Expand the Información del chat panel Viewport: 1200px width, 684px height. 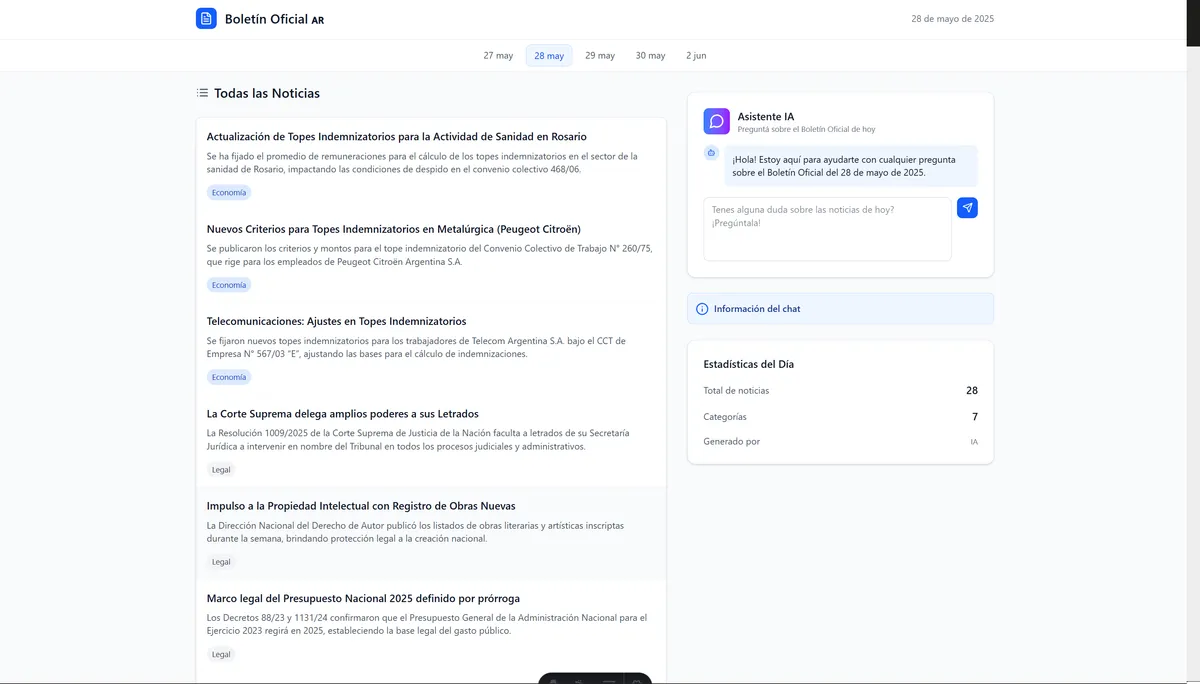[841, 309]
